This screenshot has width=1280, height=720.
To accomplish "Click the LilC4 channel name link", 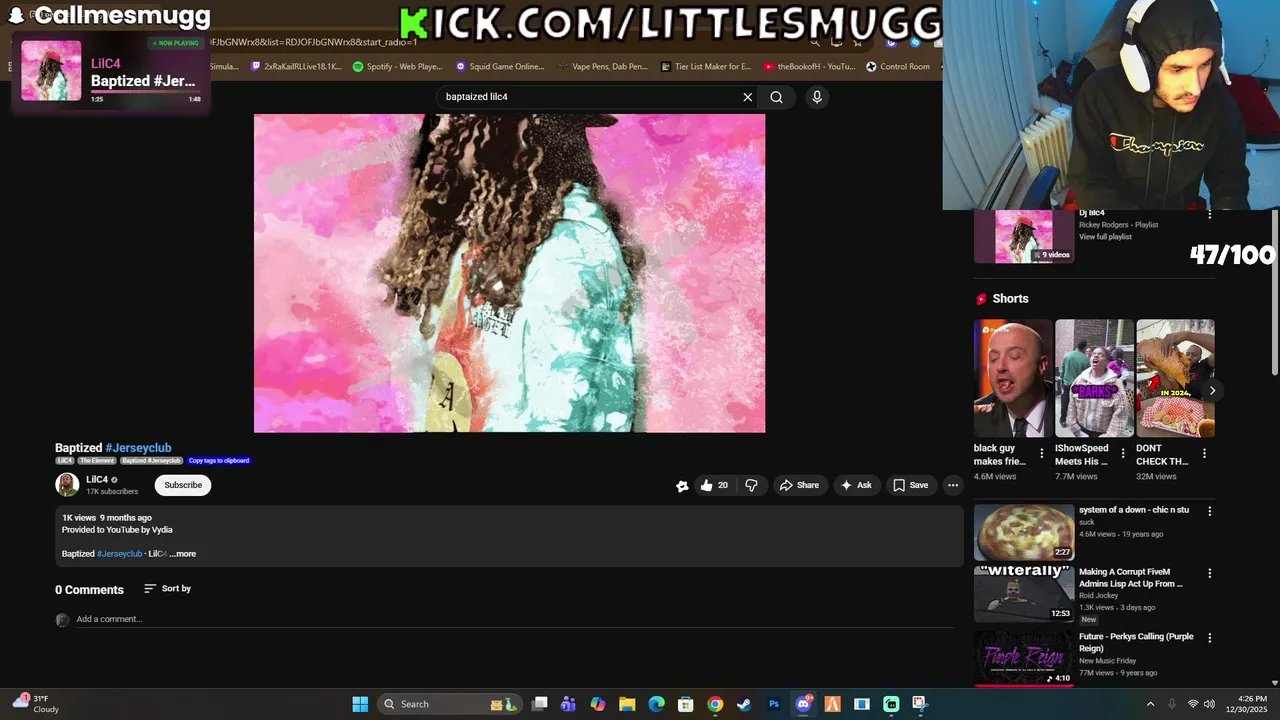I will (x=97, y=480).
